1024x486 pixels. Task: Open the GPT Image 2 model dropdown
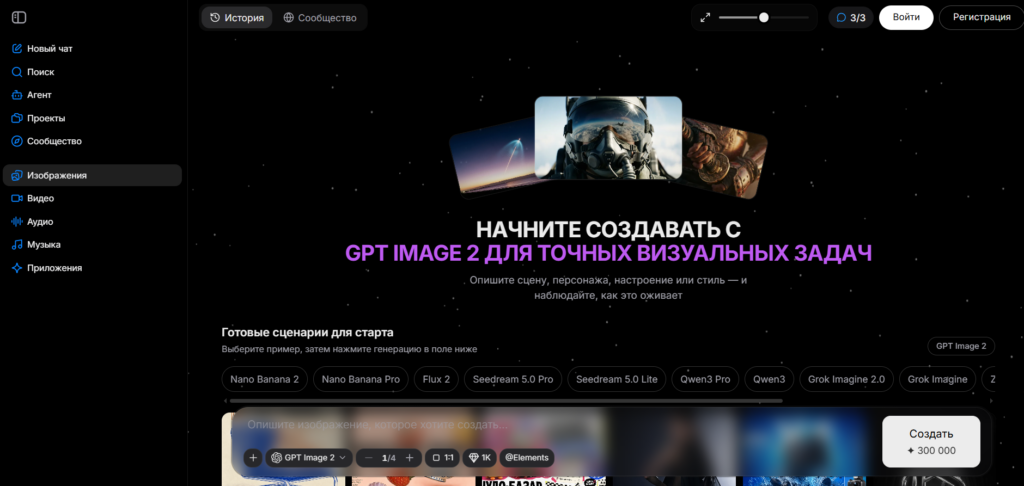coord(309,458)
